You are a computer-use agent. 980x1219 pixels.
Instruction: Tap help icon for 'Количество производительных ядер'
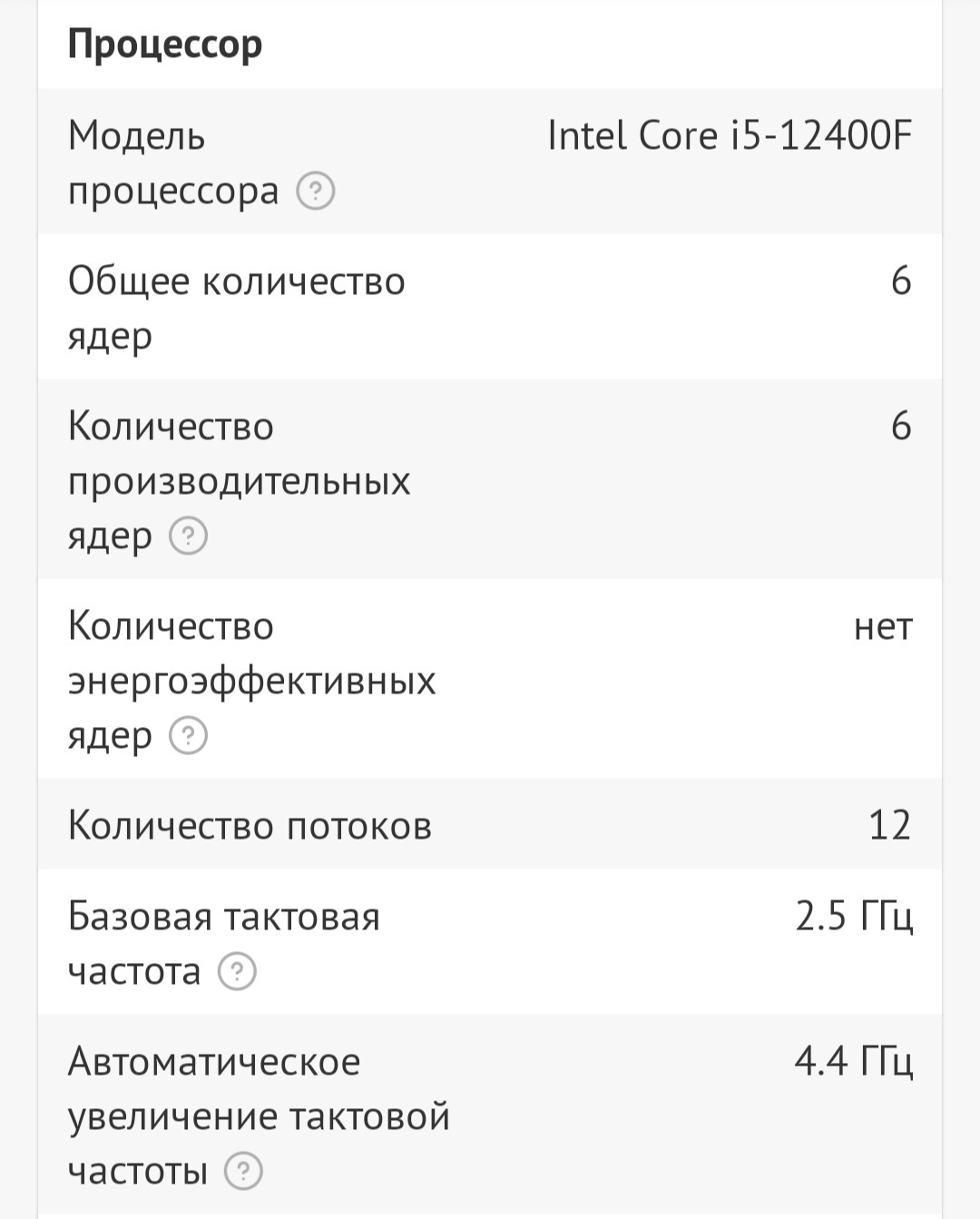point(189,536)
